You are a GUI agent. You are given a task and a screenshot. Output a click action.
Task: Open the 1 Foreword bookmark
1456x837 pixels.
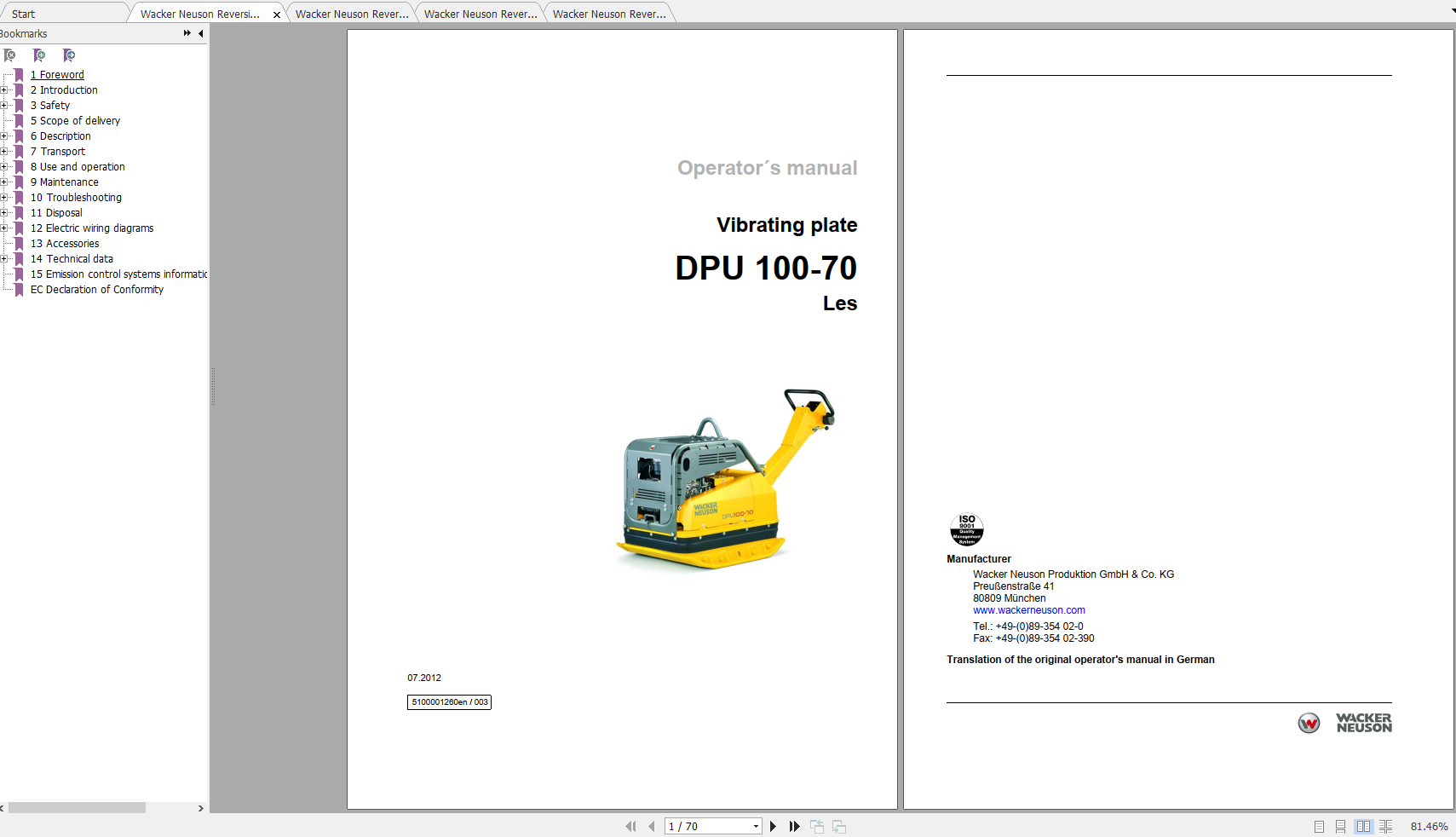point(57,75)
